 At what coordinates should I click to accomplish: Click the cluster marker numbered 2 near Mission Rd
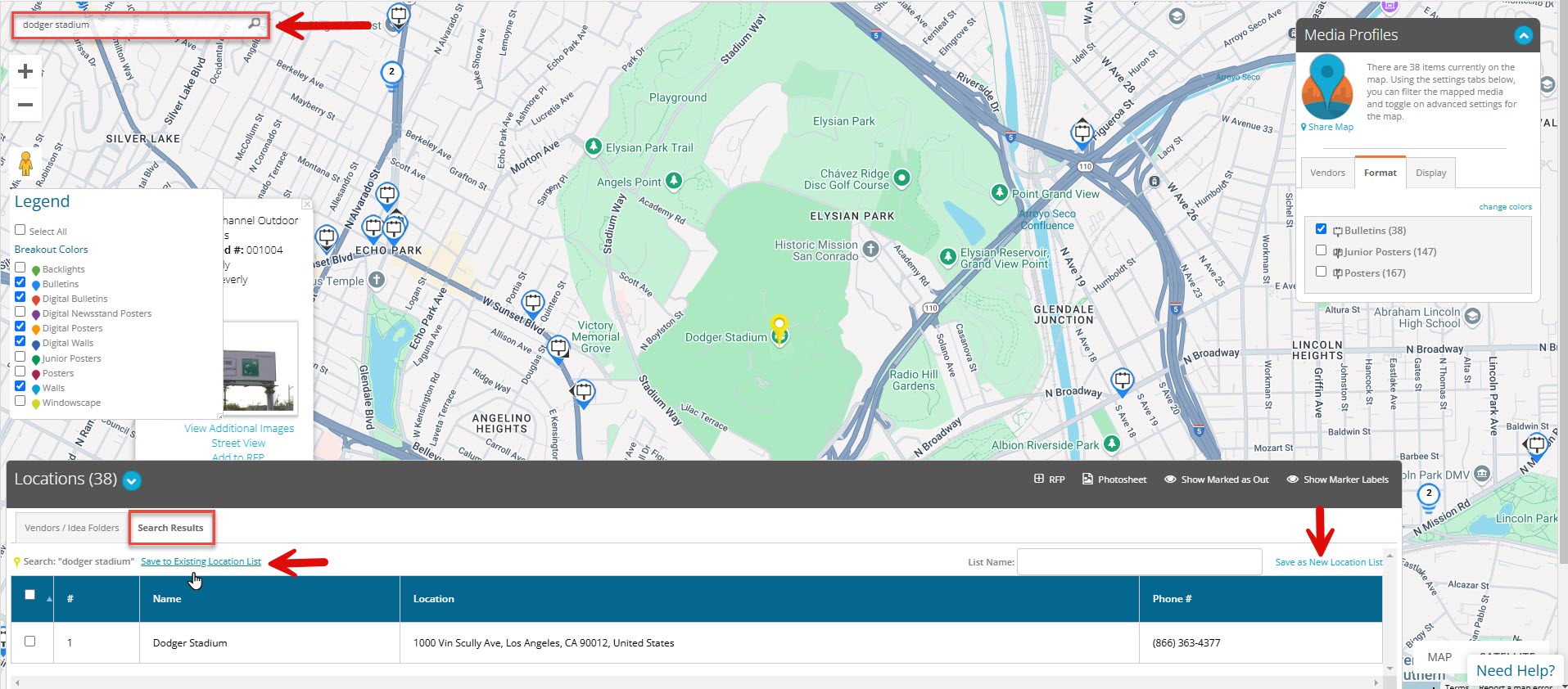pyautogui.click(x=1429, y=494)
